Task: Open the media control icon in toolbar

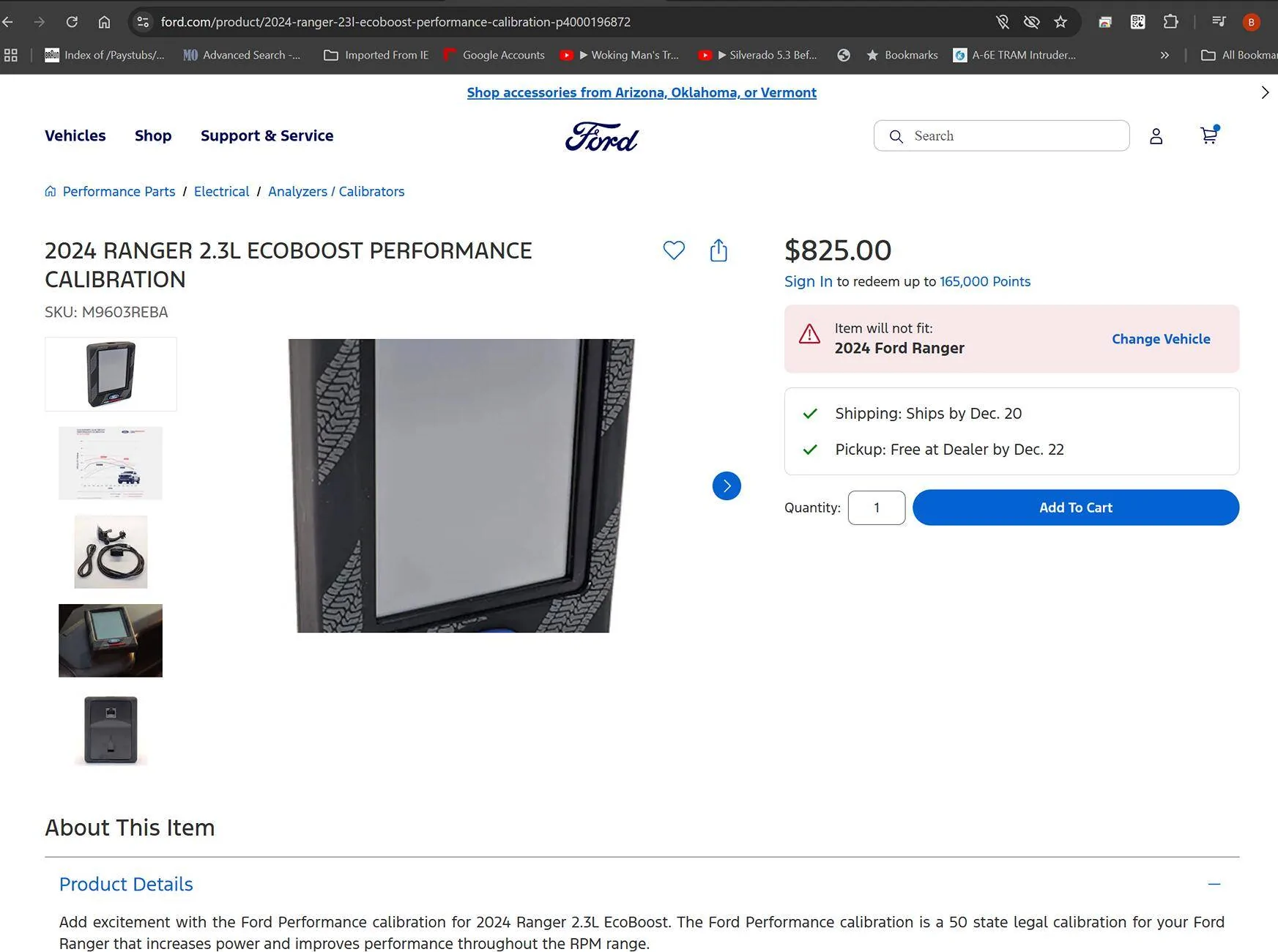Action: pos(1219,22)
